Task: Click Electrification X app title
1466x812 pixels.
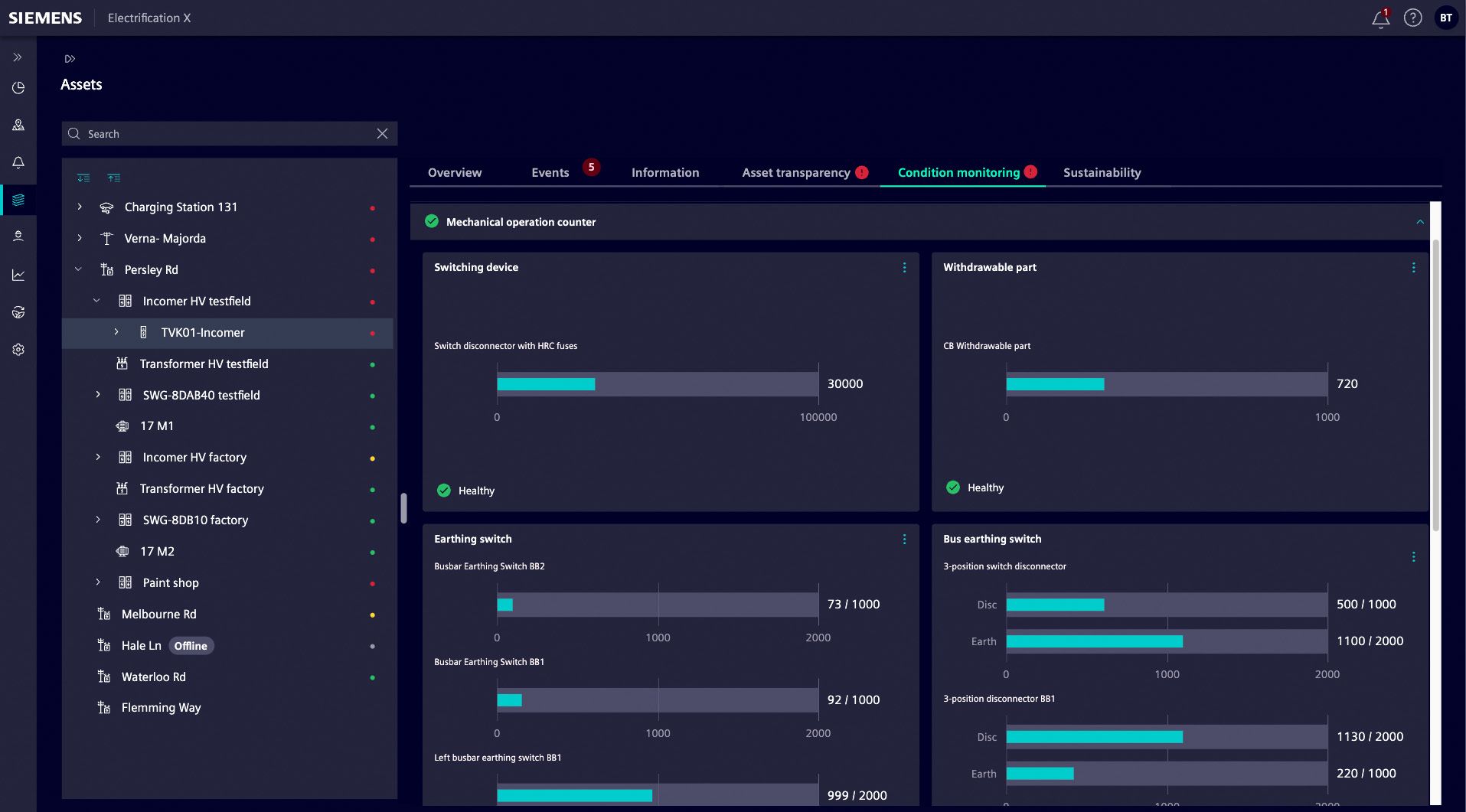Action: 149,18
